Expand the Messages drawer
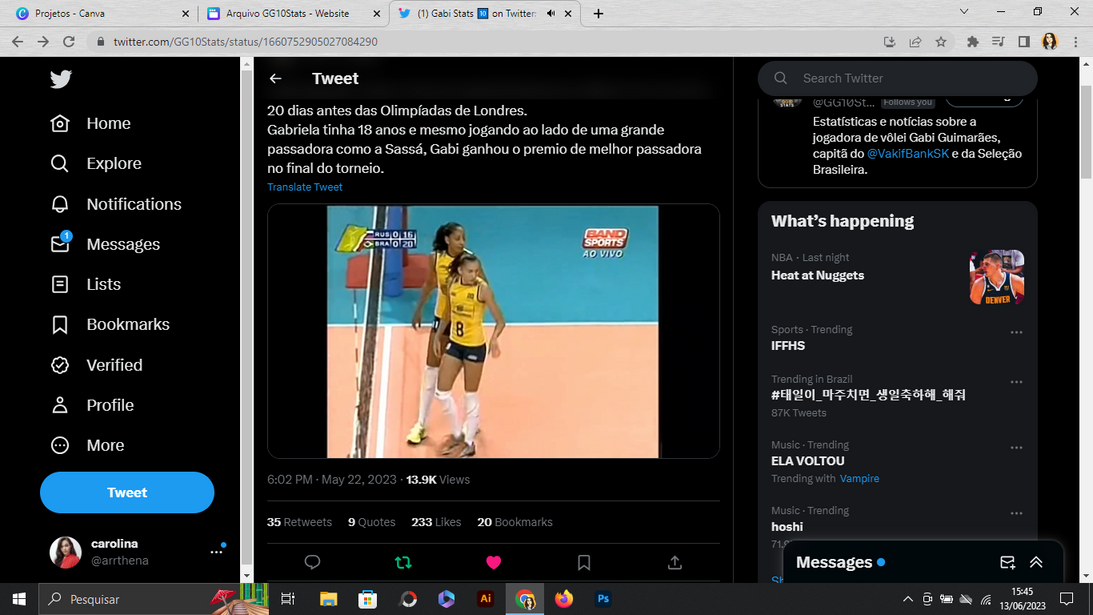The image size is (1093, 615). pos(1037,562)
